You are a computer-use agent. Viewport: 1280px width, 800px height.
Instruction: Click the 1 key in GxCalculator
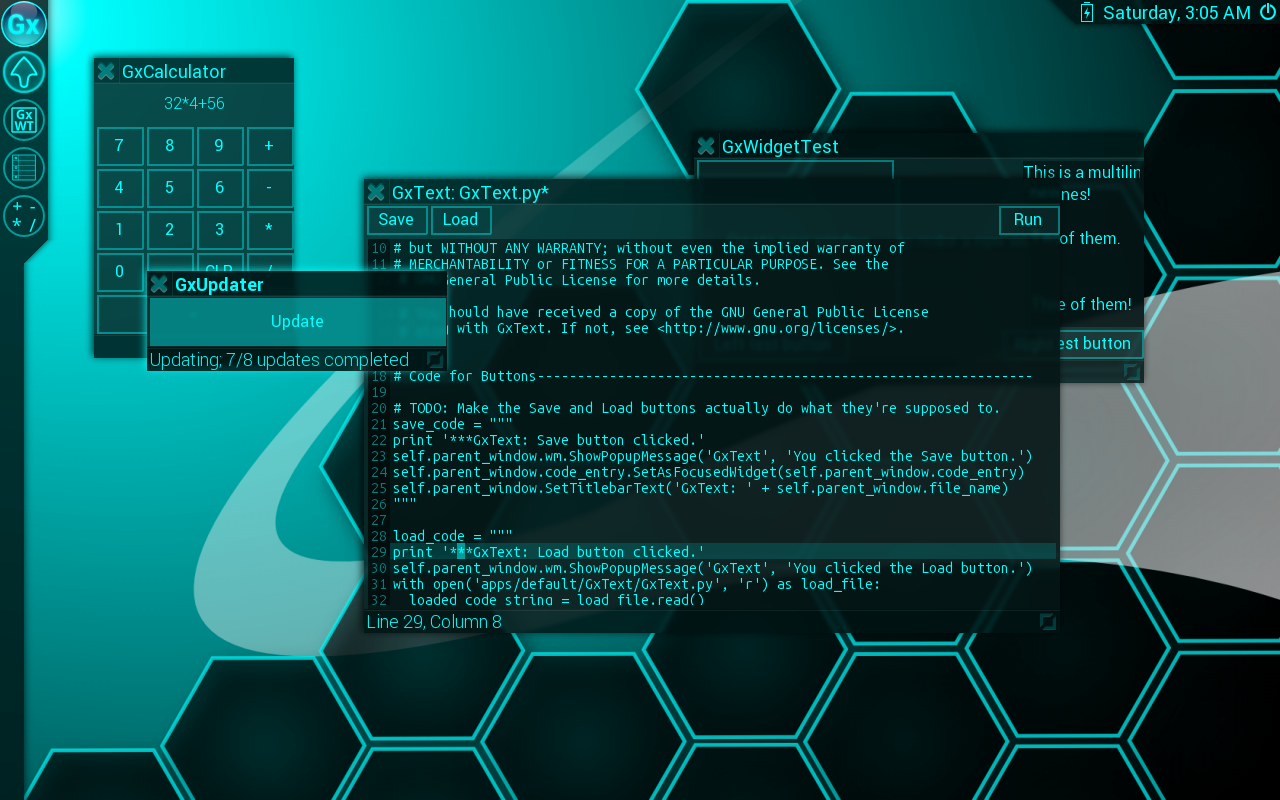(119, 230)
